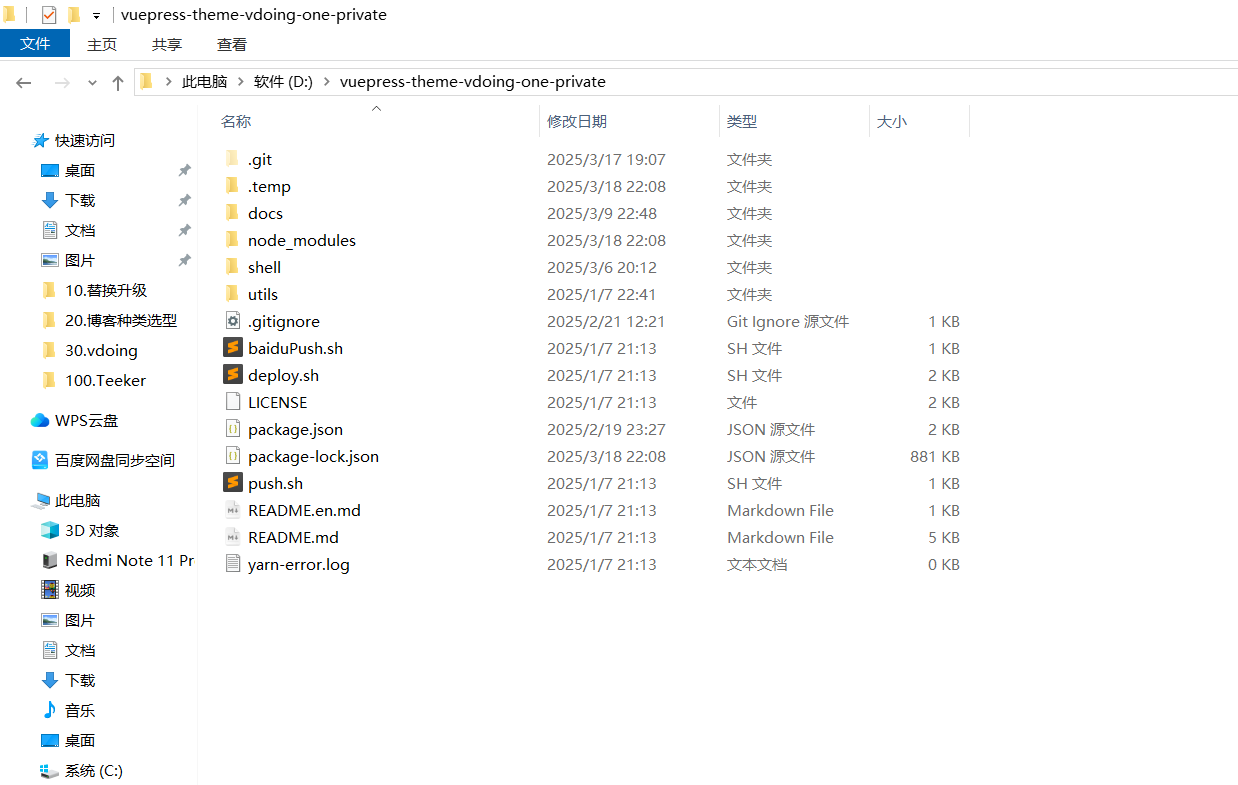
Task: Click the 此电脑 computer icon in sidebar
Action: (41, 500)
